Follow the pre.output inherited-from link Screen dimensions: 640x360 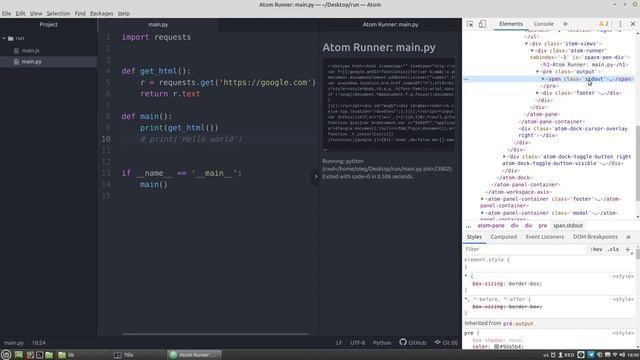[x=518, y=324]
